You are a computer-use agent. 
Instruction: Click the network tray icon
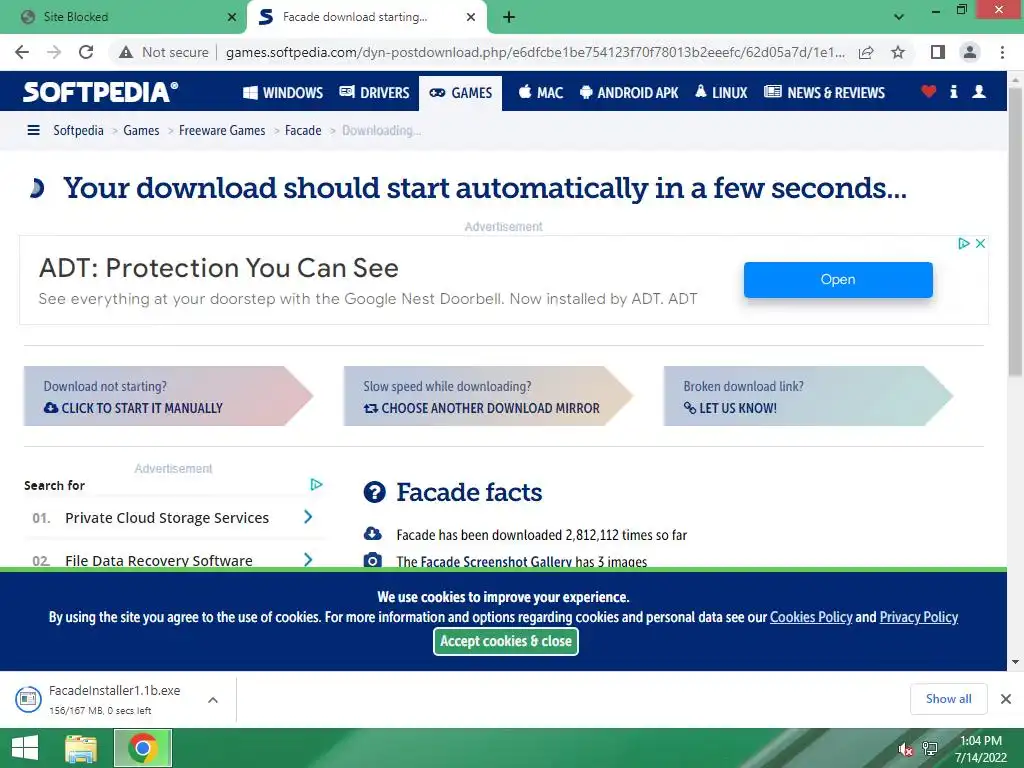(x=929, y=749)
